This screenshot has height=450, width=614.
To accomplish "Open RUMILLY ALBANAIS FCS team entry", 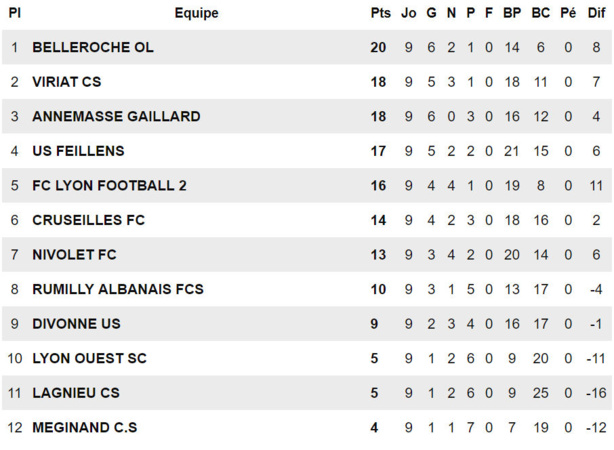I will coord(118,289).
